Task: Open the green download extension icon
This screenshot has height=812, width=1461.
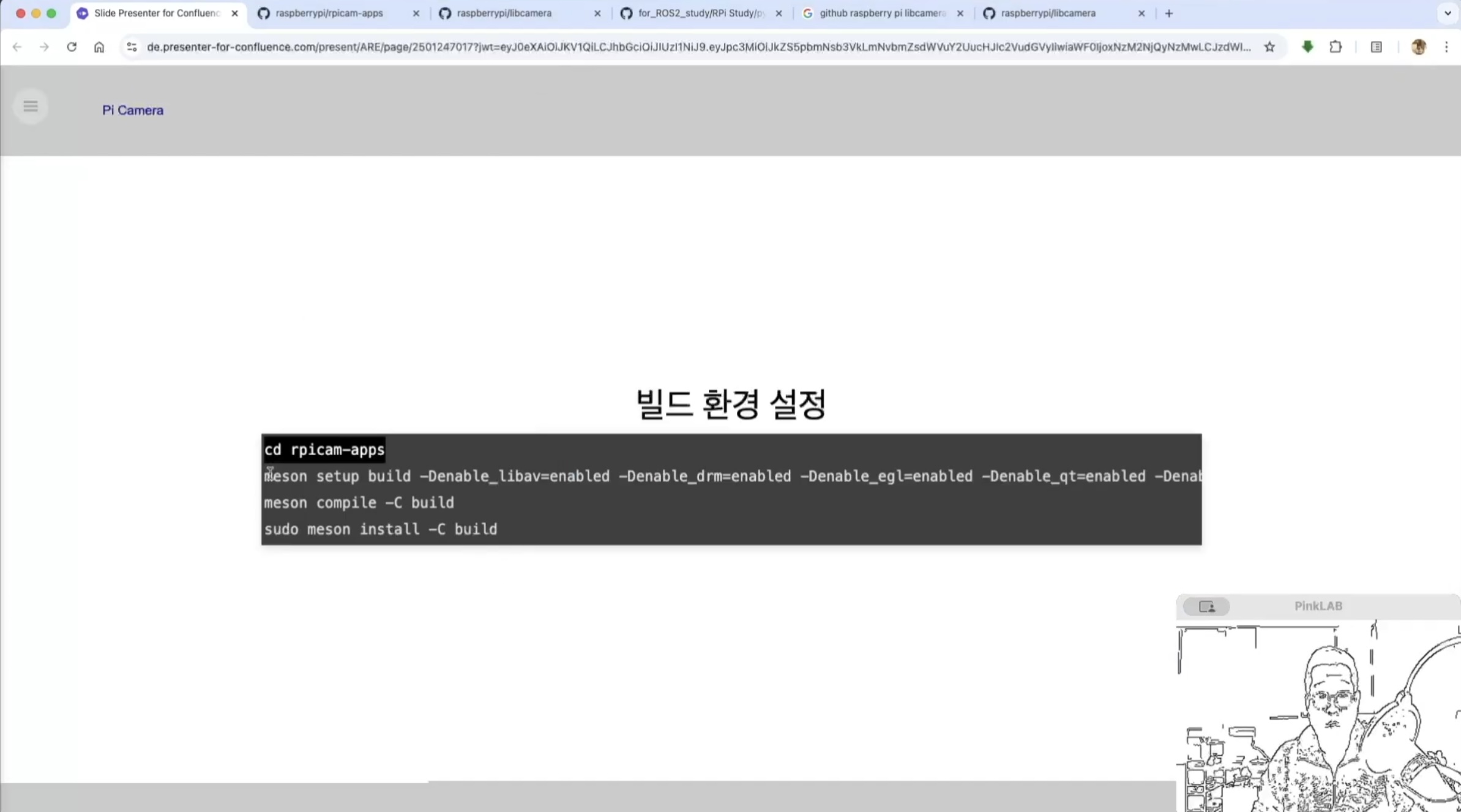Action: pos(1307,47)
